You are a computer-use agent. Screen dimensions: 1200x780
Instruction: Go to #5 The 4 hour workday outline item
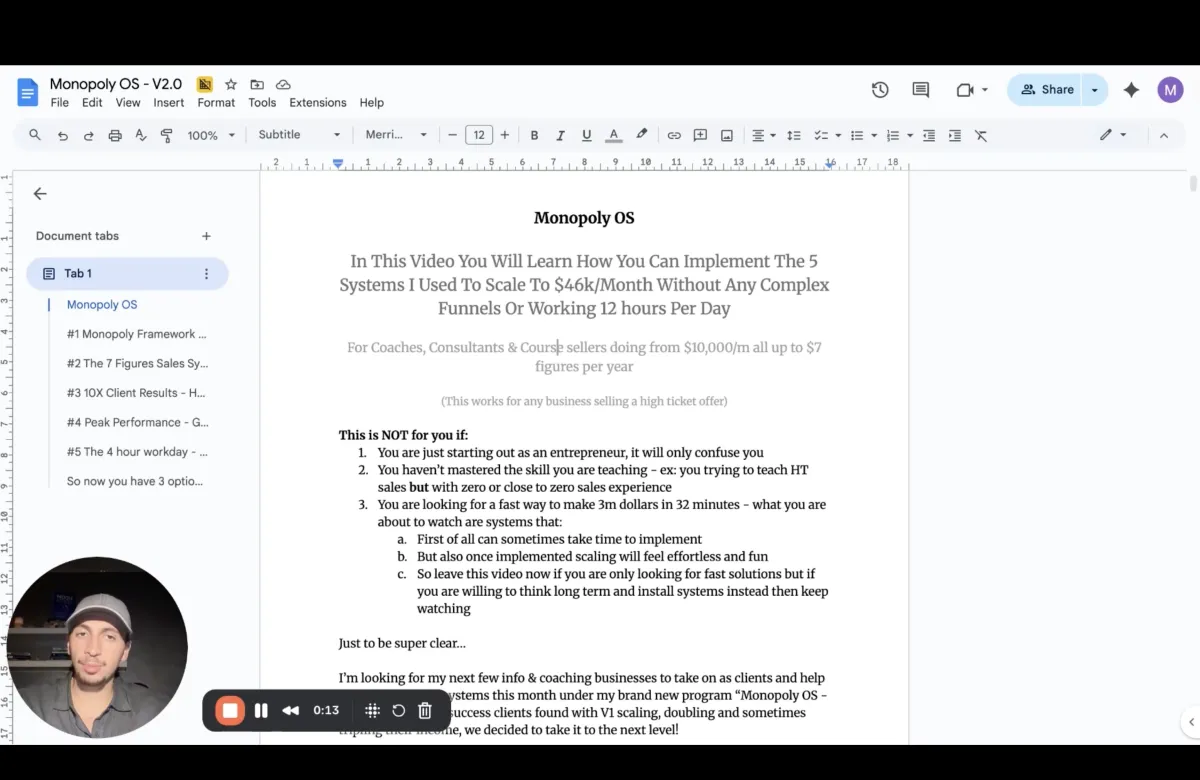click(137, 452)
